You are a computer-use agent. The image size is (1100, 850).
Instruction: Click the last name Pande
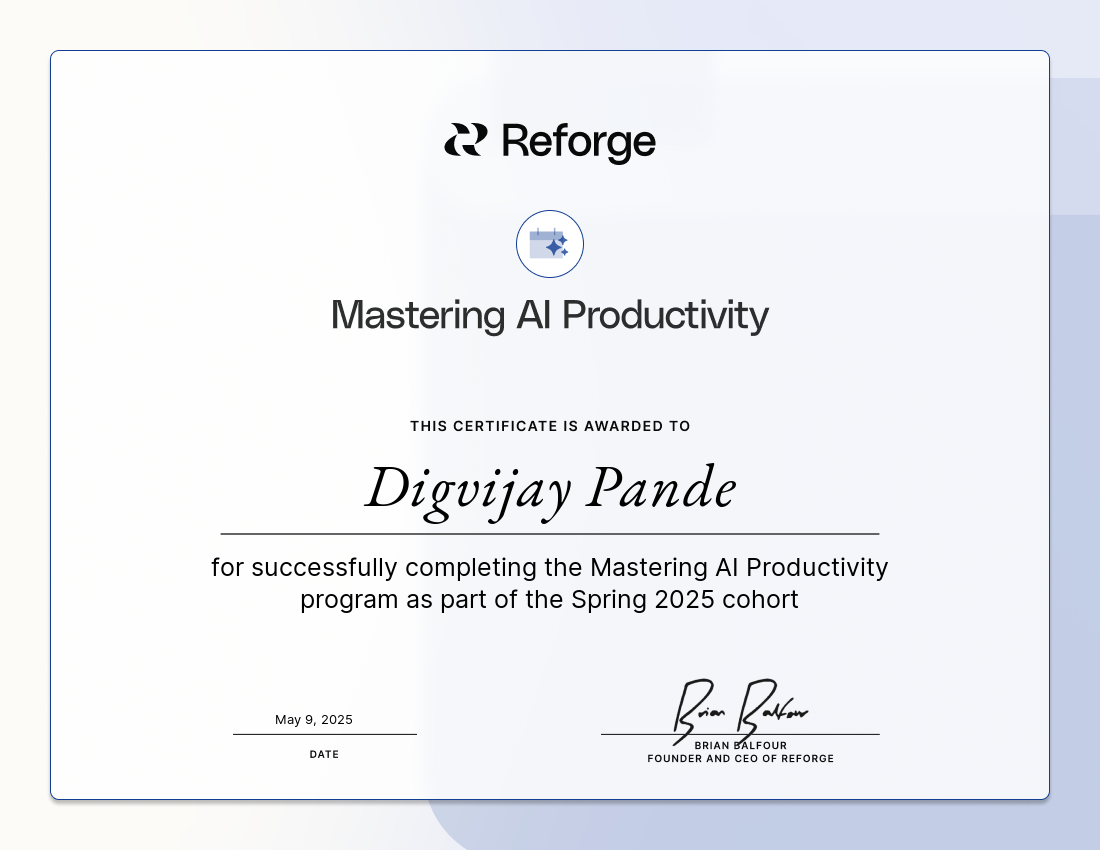[660, 490]
